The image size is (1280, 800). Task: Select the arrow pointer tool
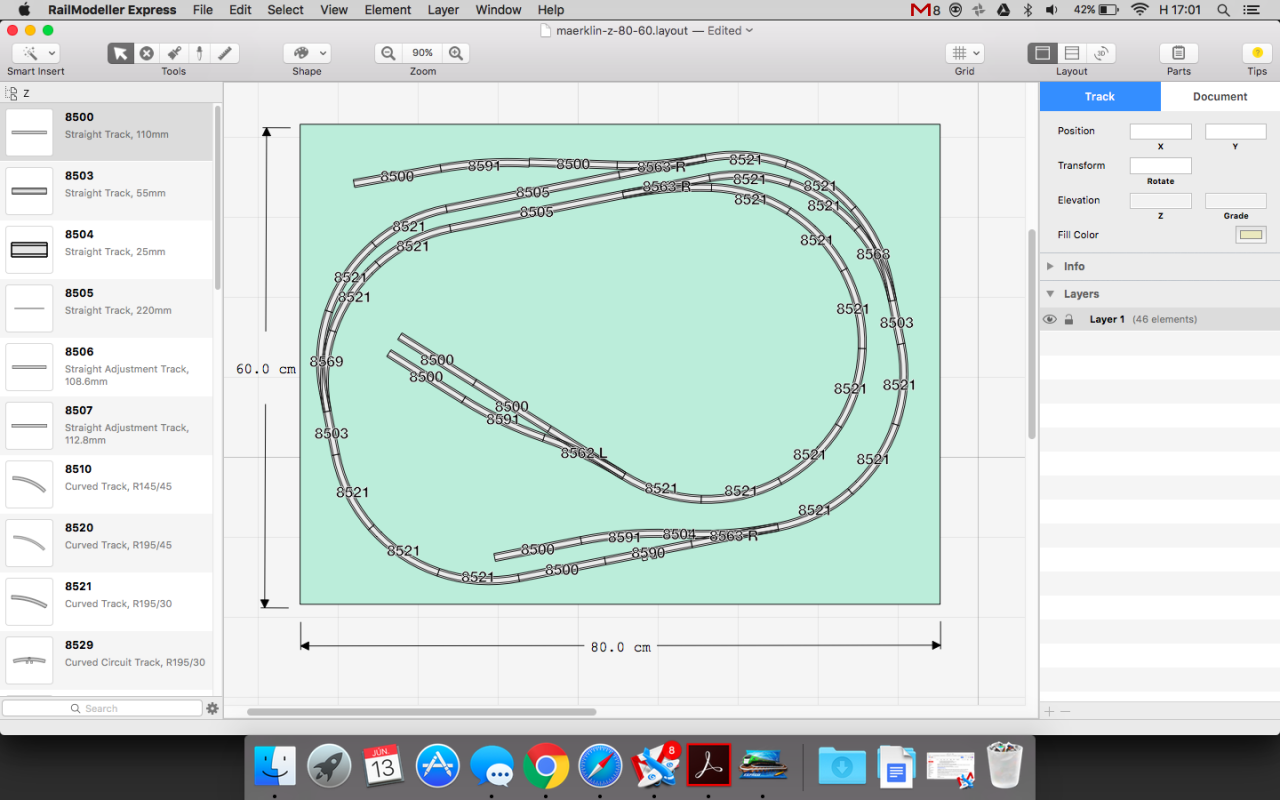(121, 53)
